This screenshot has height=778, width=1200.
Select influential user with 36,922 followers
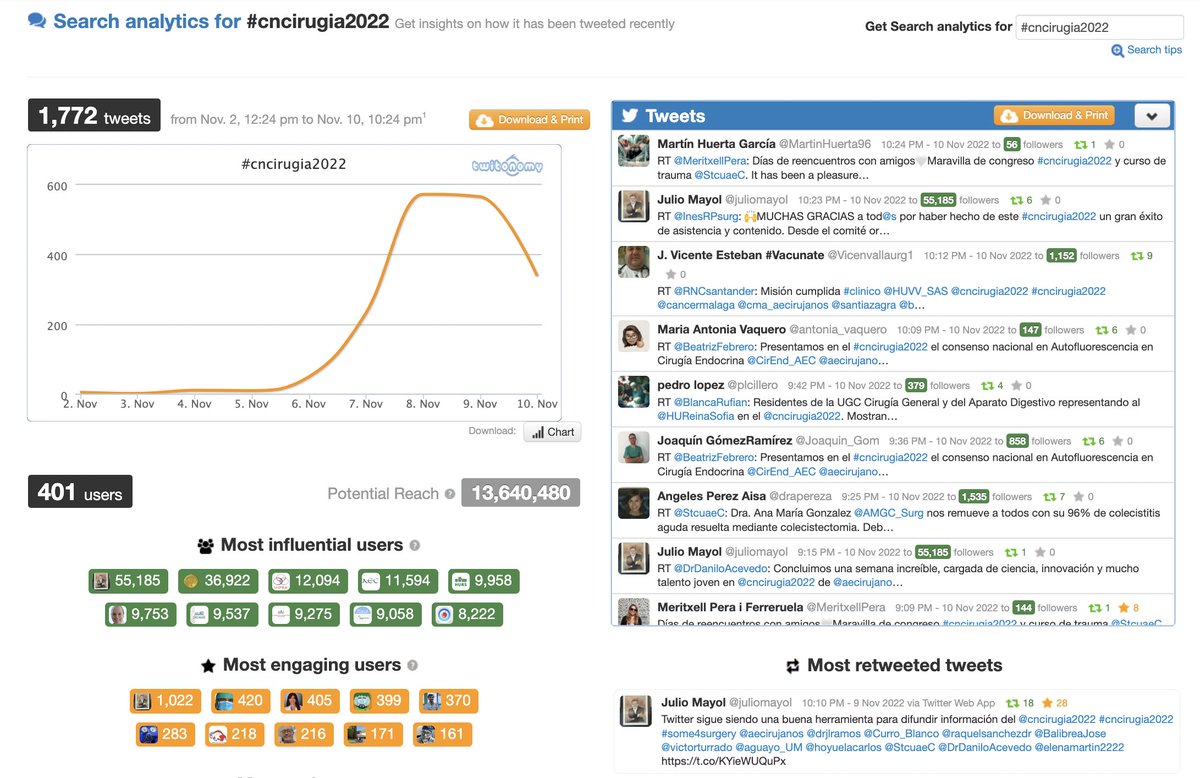point(218,581)
